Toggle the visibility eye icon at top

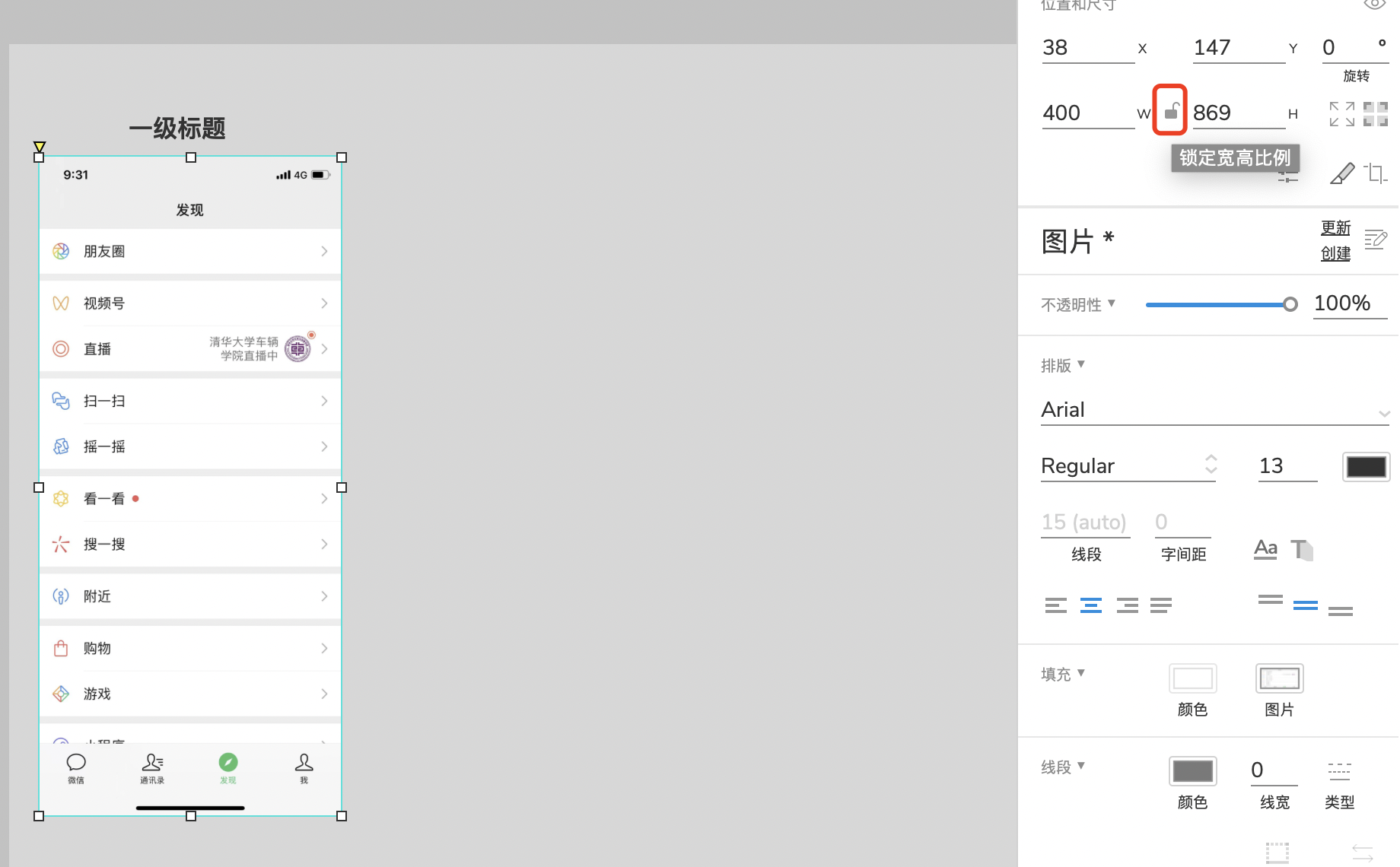pos(1374,5)
